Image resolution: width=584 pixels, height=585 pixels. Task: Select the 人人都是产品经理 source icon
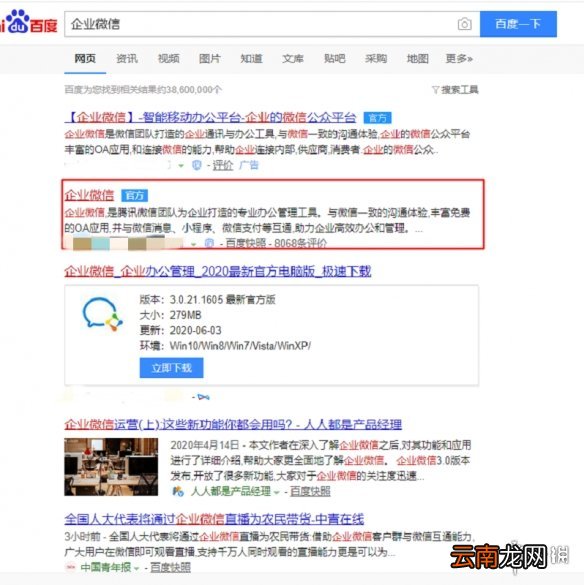(178, 491)
